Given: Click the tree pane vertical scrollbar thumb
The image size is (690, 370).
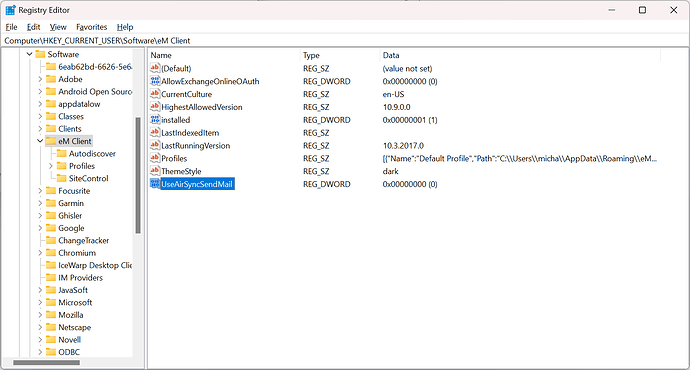Looking at the screenshot, I should [138, 175].
